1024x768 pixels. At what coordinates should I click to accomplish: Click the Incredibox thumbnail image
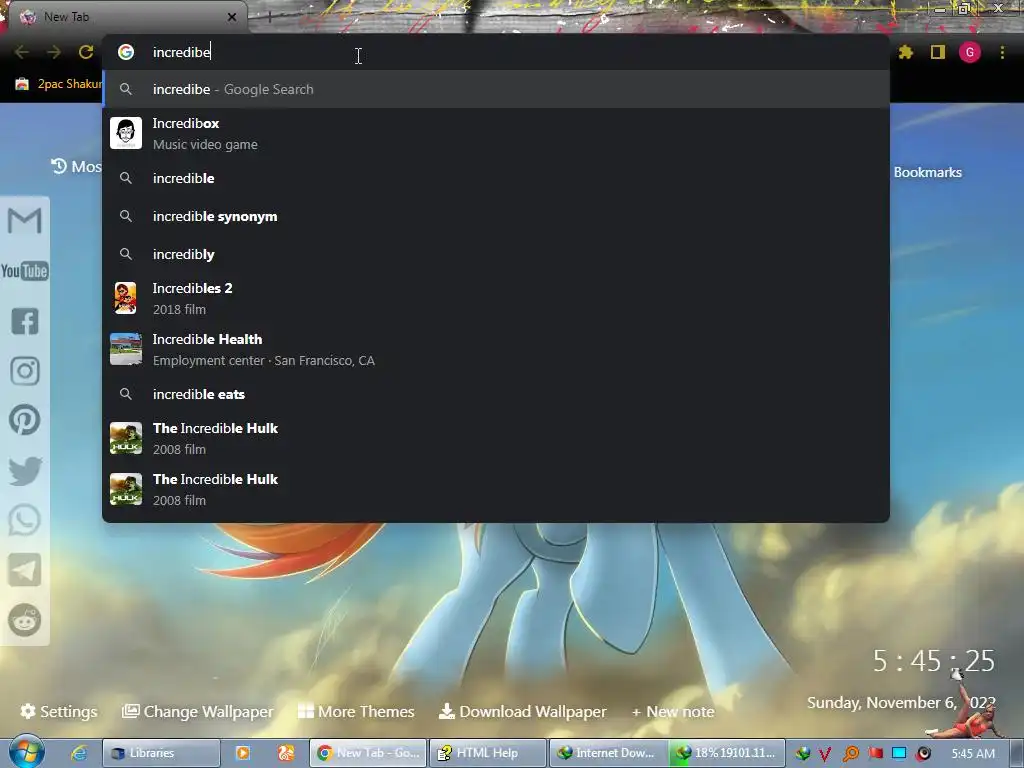point(126,133)
